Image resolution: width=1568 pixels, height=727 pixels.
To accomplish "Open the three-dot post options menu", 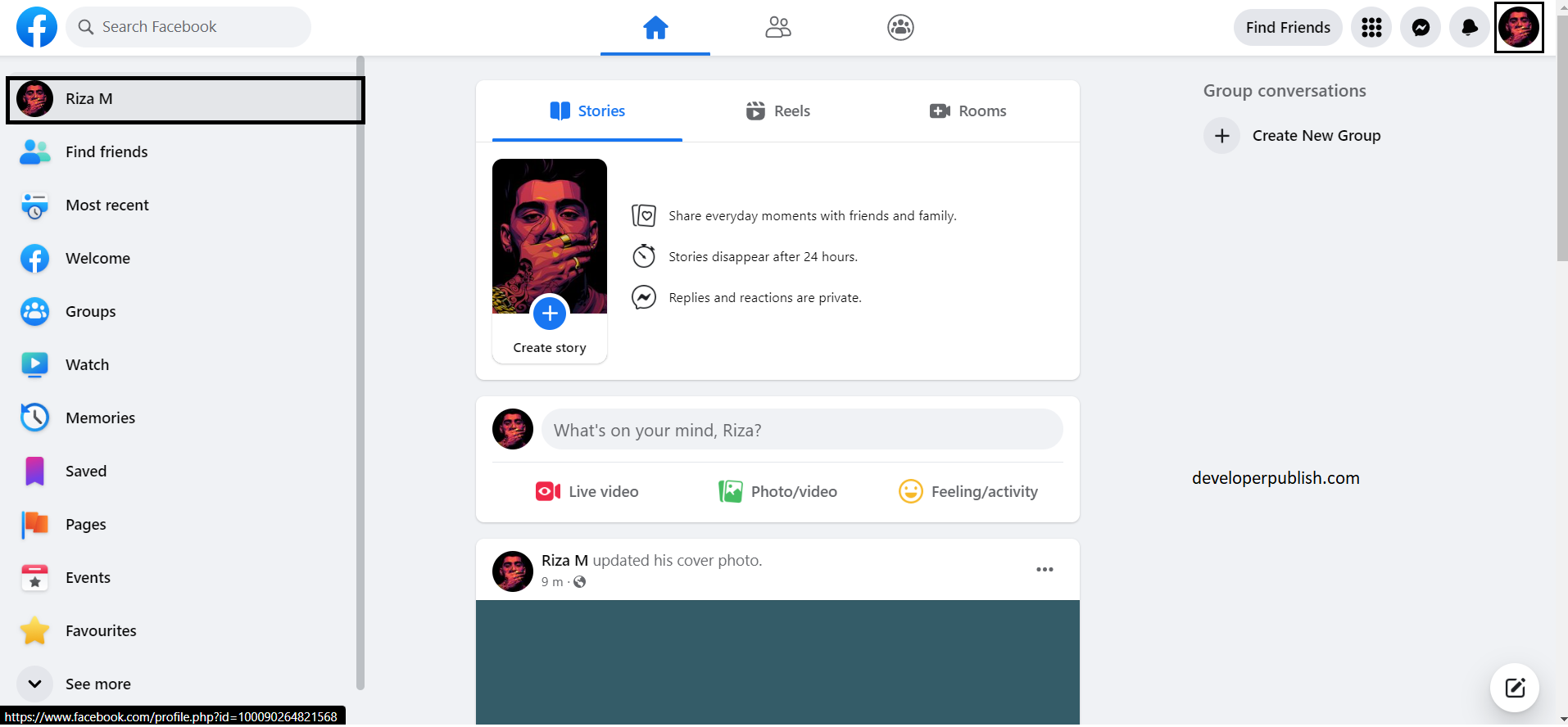I will tap(1045, 570).
